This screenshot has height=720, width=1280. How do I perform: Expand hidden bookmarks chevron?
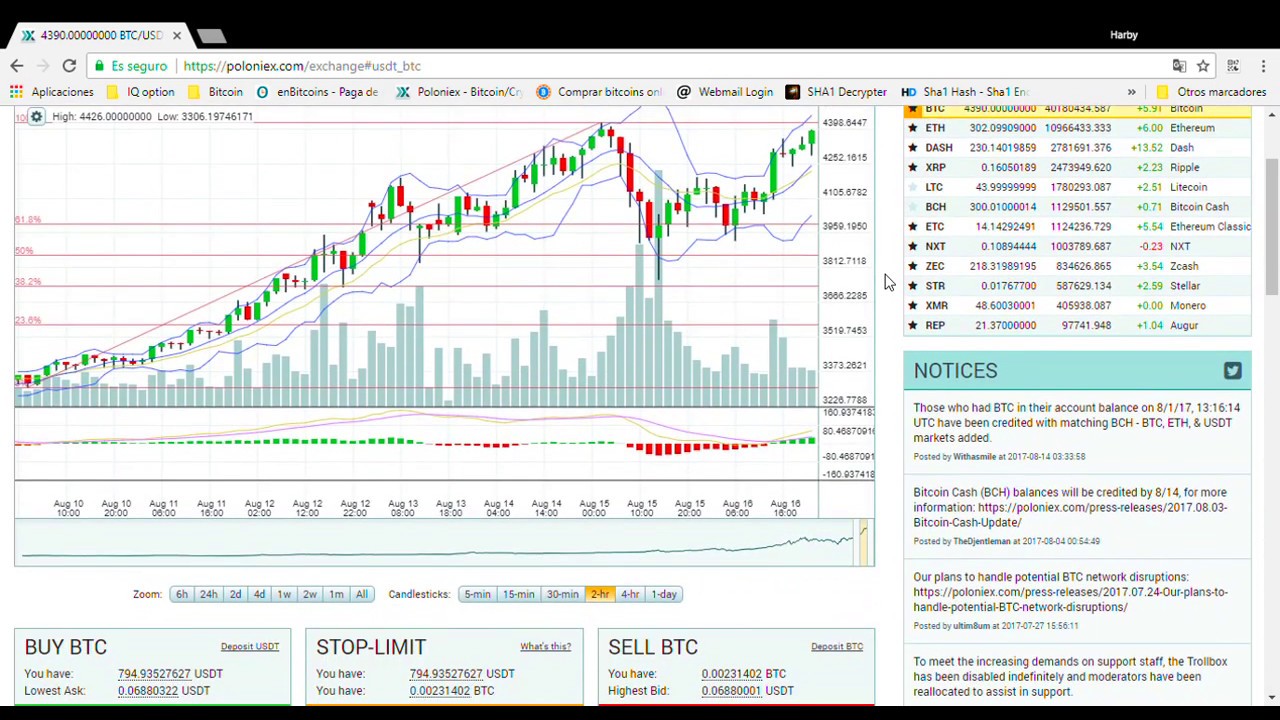[x=1131, y=92]
